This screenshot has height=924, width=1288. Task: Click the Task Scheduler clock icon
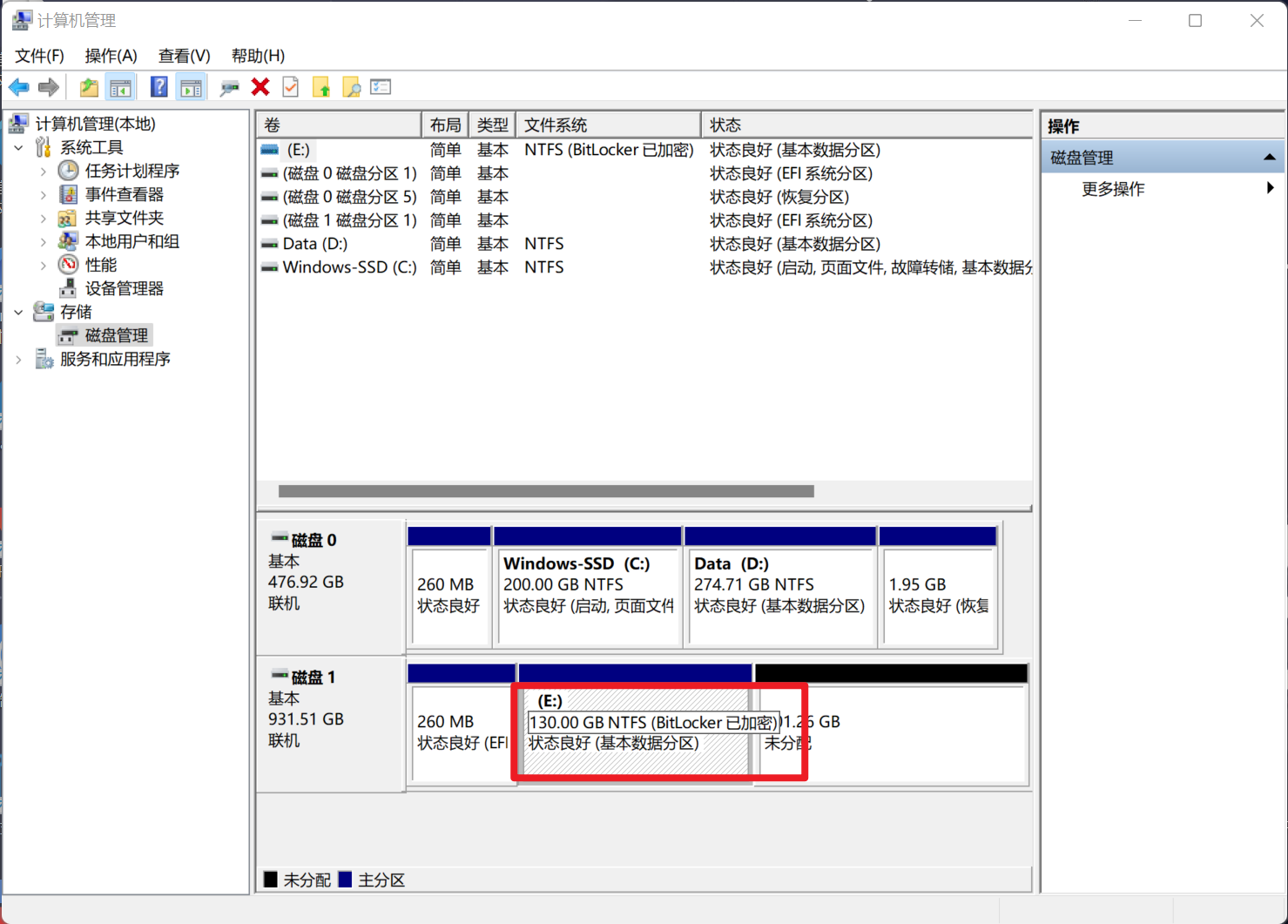click(68, 171)
